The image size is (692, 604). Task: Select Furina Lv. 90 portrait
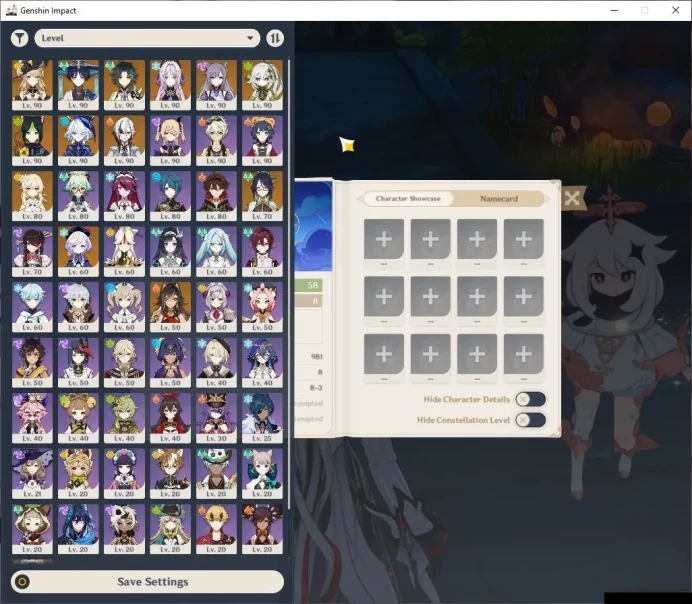[x=78, y=141]
